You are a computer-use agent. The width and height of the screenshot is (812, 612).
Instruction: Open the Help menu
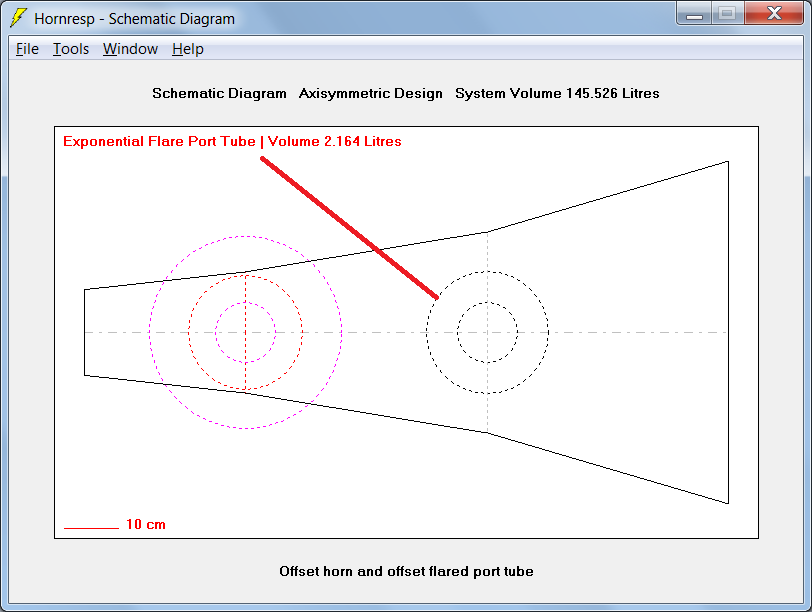point(188,49)
